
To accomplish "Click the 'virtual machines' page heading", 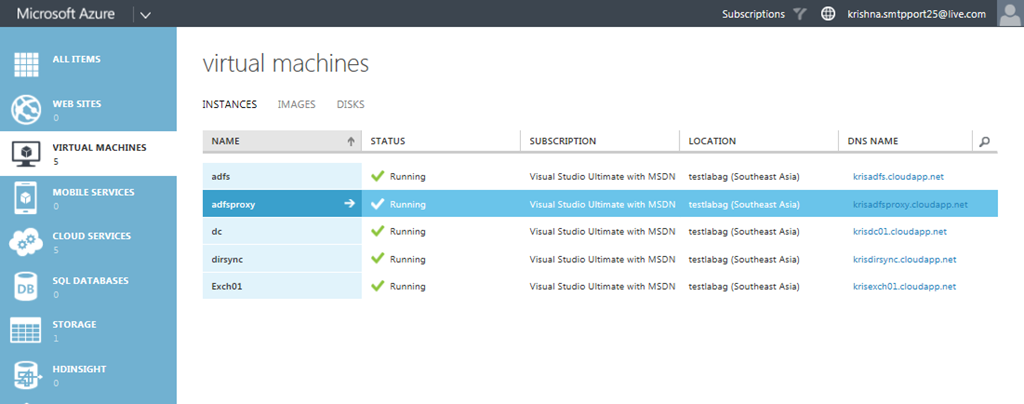I will click(x=285, y=64).
